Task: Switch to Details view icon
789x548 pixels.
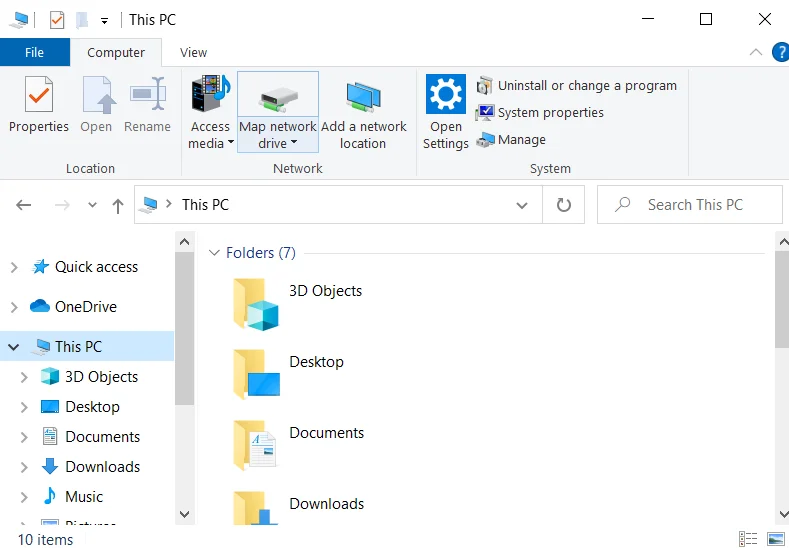Action: (x=748, y=538)
